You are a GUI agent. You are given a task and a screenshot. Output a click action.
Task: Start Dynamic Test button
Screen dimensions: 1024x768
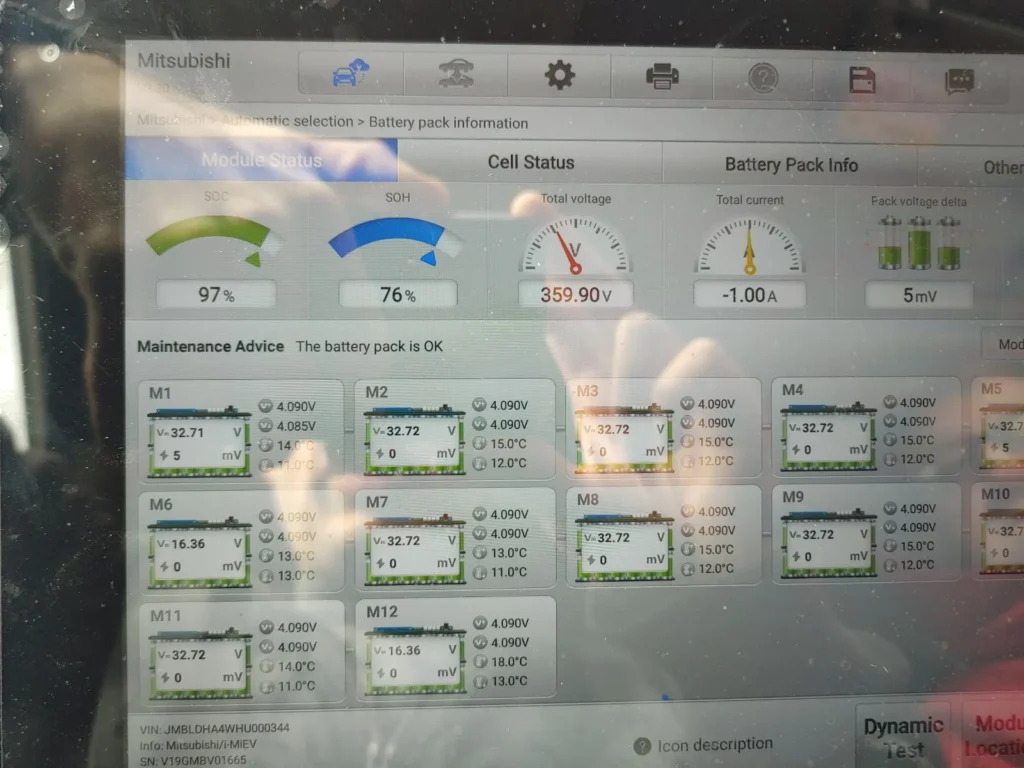click(x=903, y=738)
